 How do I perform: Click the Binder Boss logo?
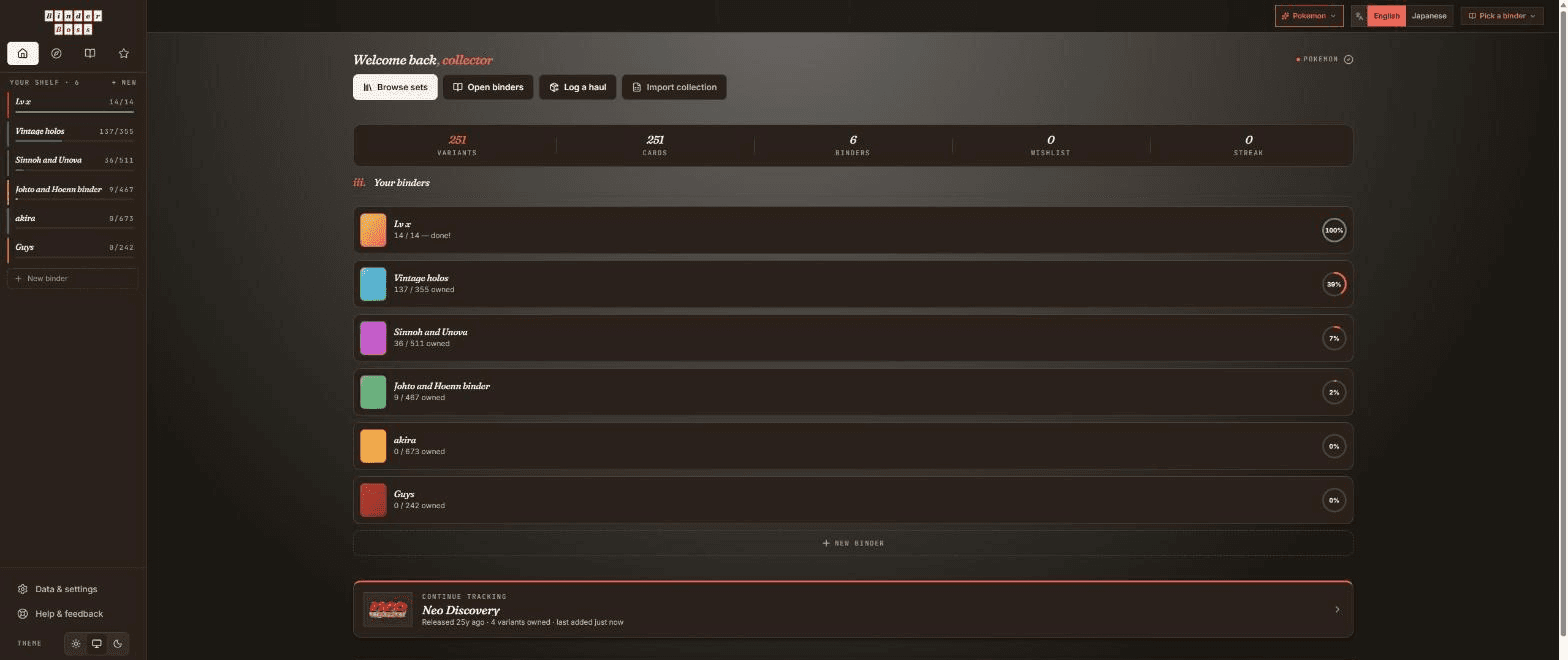[73, 22]
